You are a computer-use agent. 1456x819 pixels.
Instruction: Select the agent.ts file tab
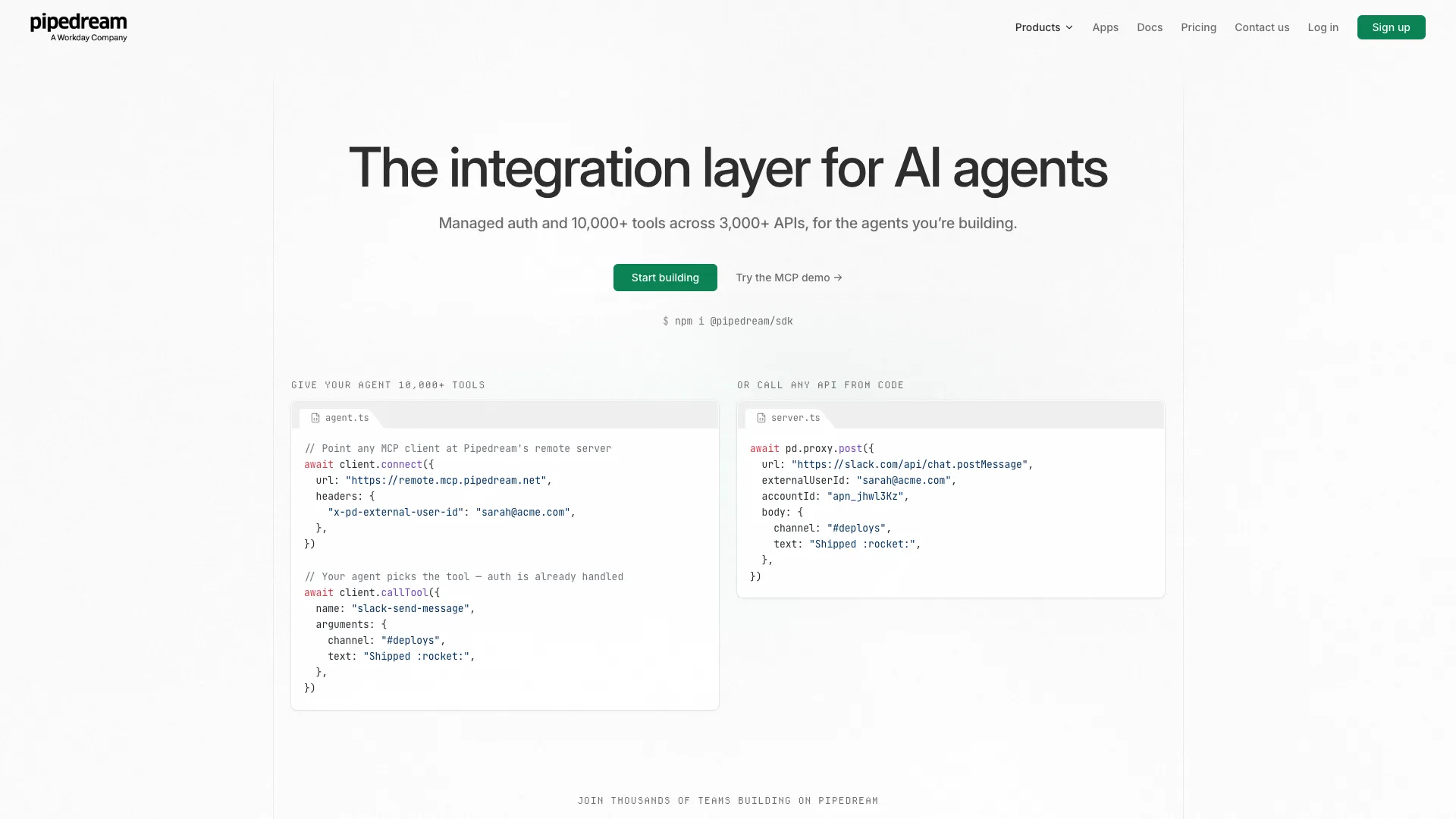tap(340, 418)
